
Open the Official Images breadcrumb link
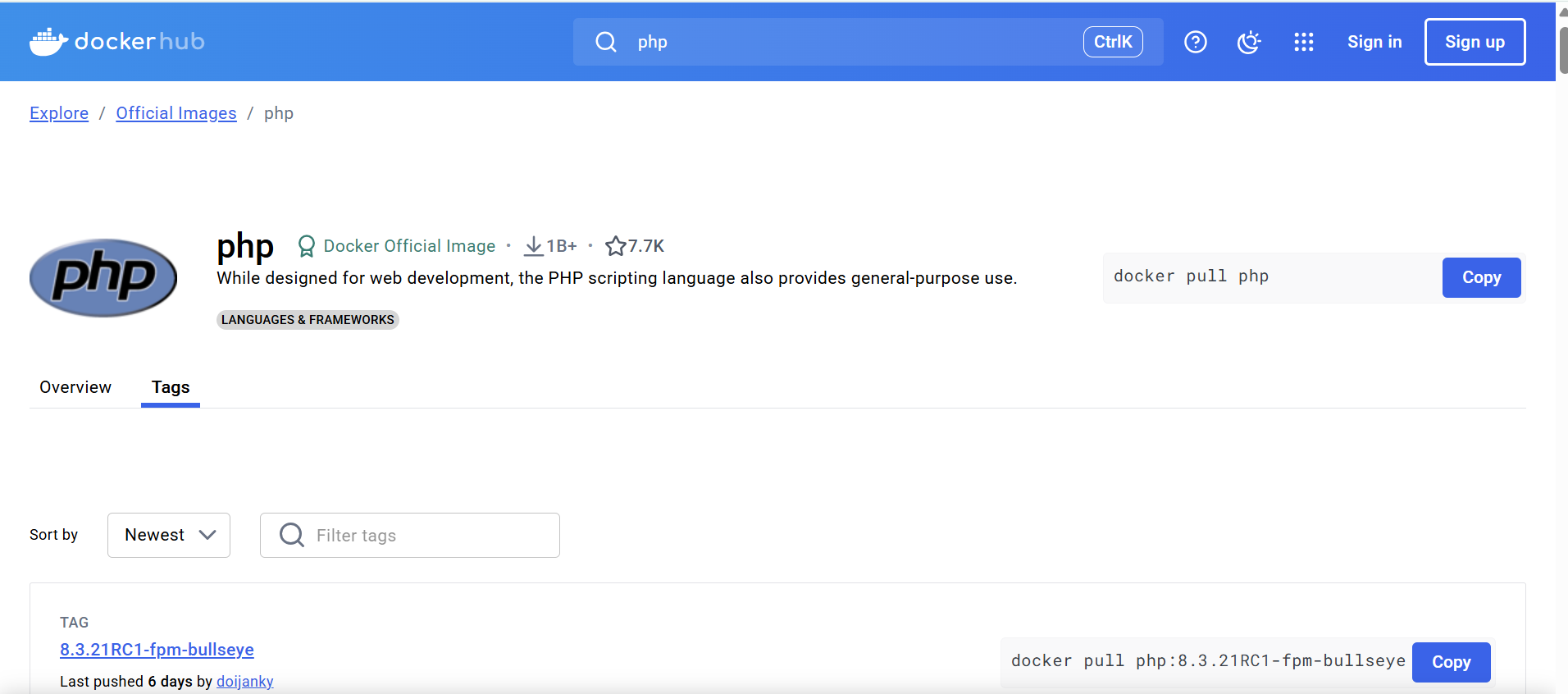click(176, 113)
